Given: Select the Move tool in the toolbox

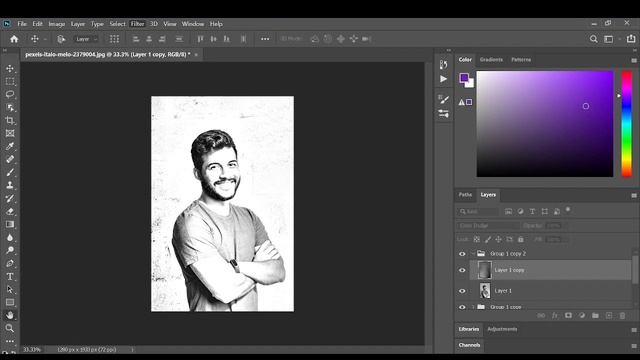Looking at the screenshot, I should [x=10, y=69].
